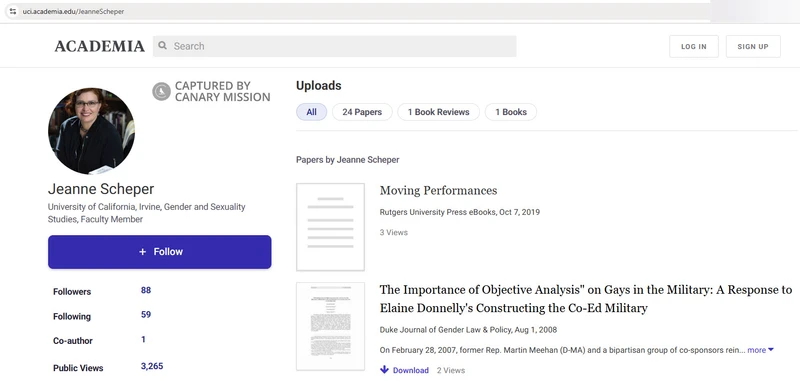Screen dimensions: 800x381
Task: Click the blue Download arrow icon
Action: point(384,370)
